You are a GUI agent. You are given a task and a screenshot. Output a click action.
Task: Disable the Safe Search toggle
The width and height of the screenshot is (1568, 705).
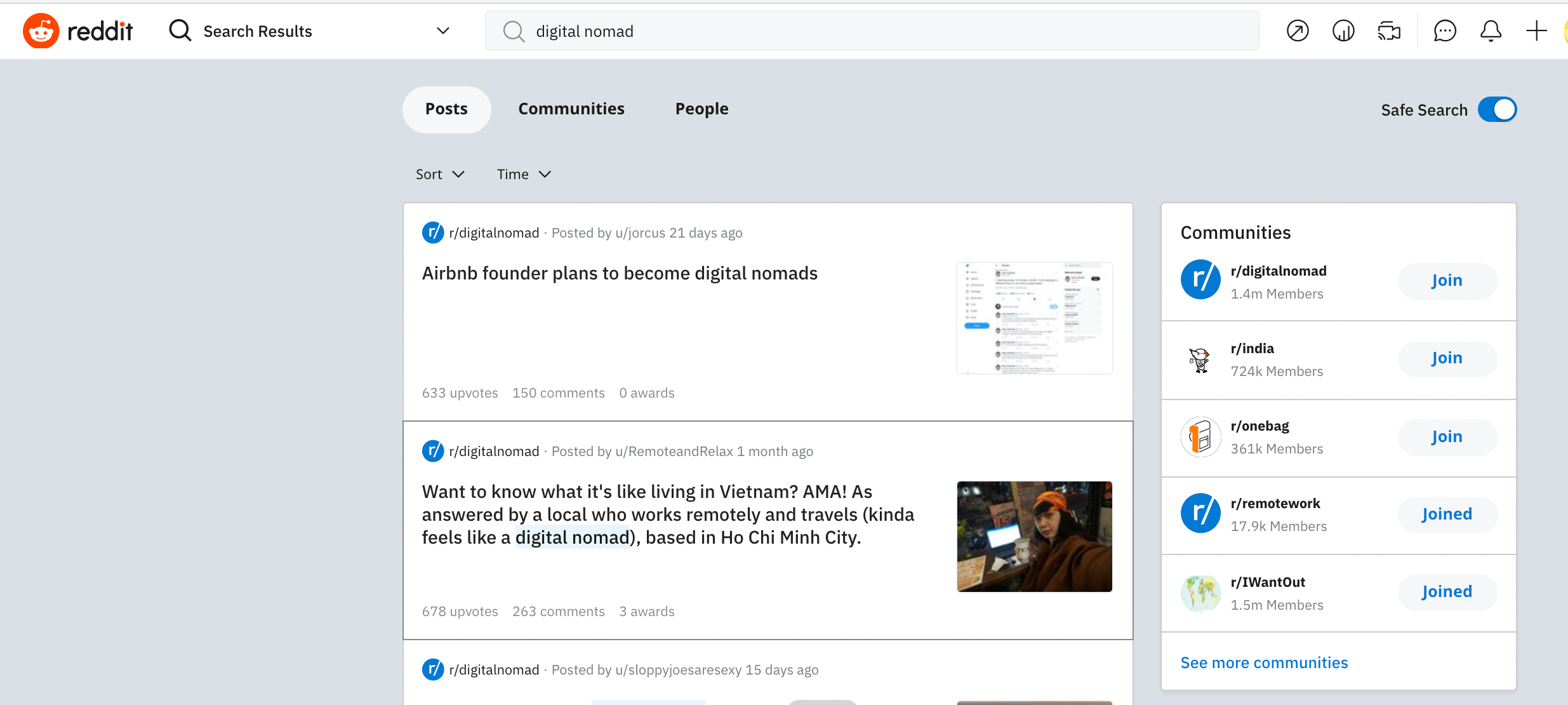pyautogui.click(x=1496, y=109)
